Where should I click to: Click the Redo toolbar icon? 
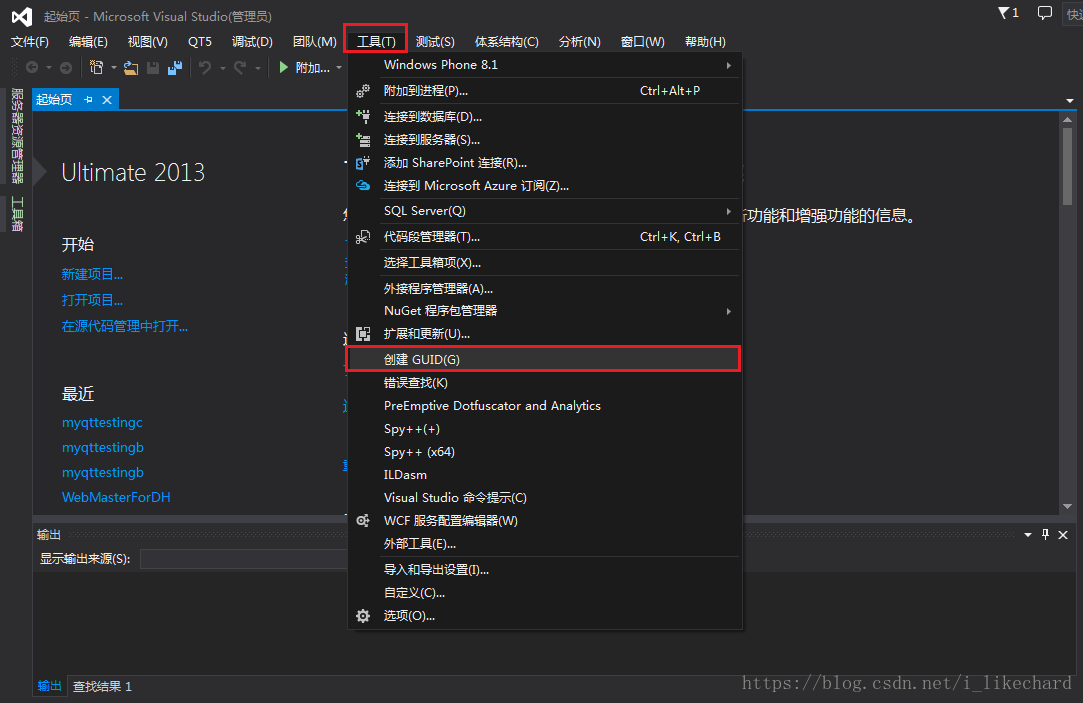[240, 67]
